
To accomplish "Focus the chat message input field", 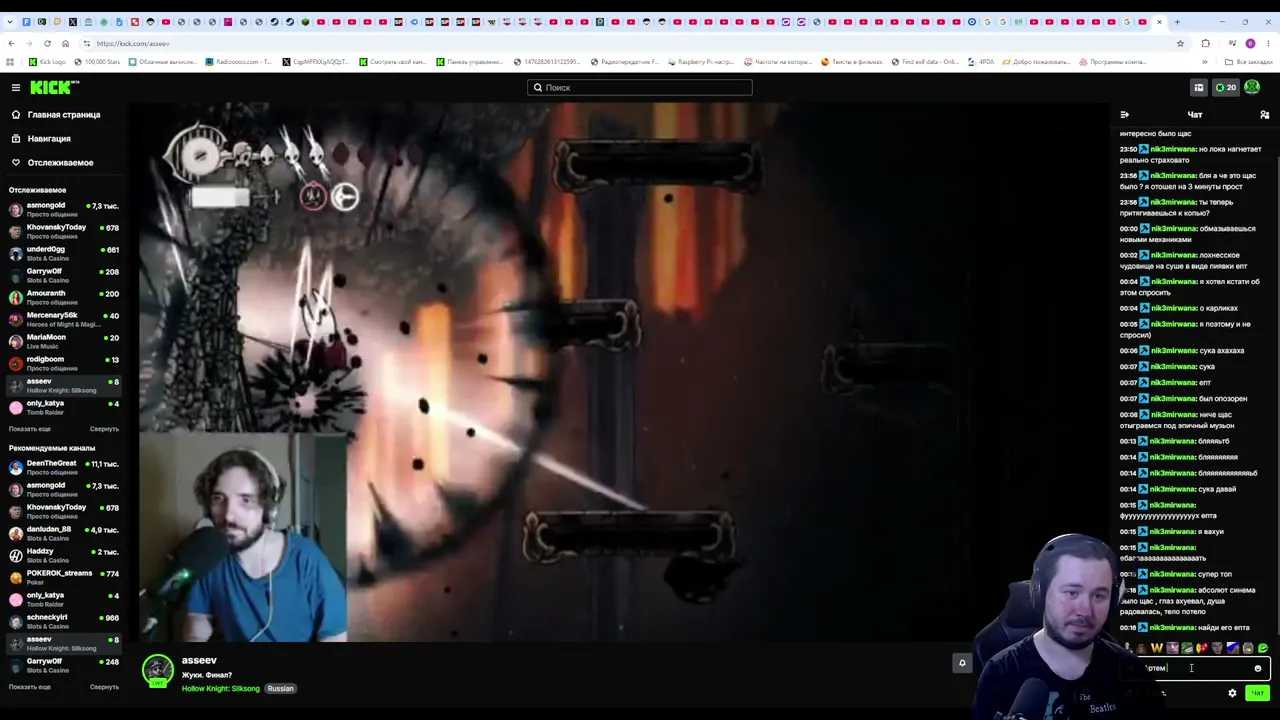I will click(1195, 668).
